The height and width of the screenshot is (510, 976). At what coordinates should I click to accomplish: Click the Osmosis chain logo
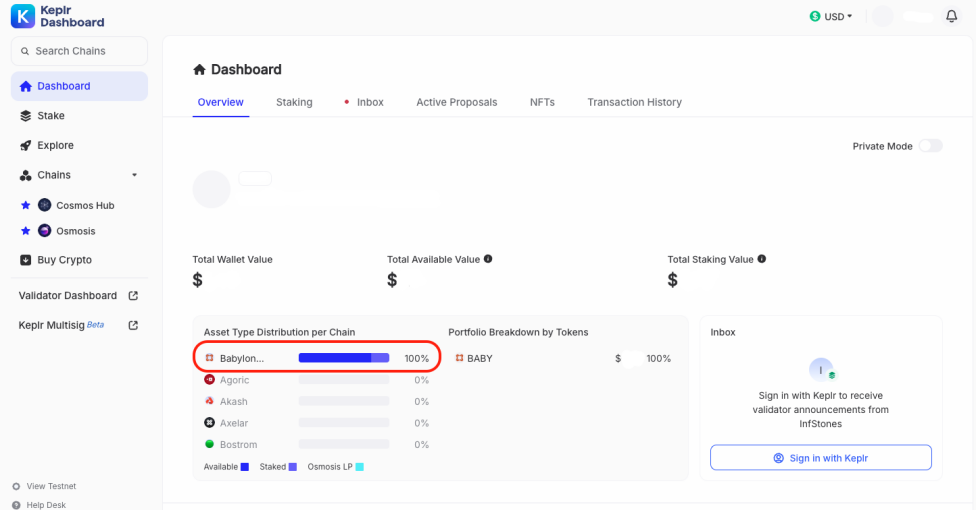44,231
